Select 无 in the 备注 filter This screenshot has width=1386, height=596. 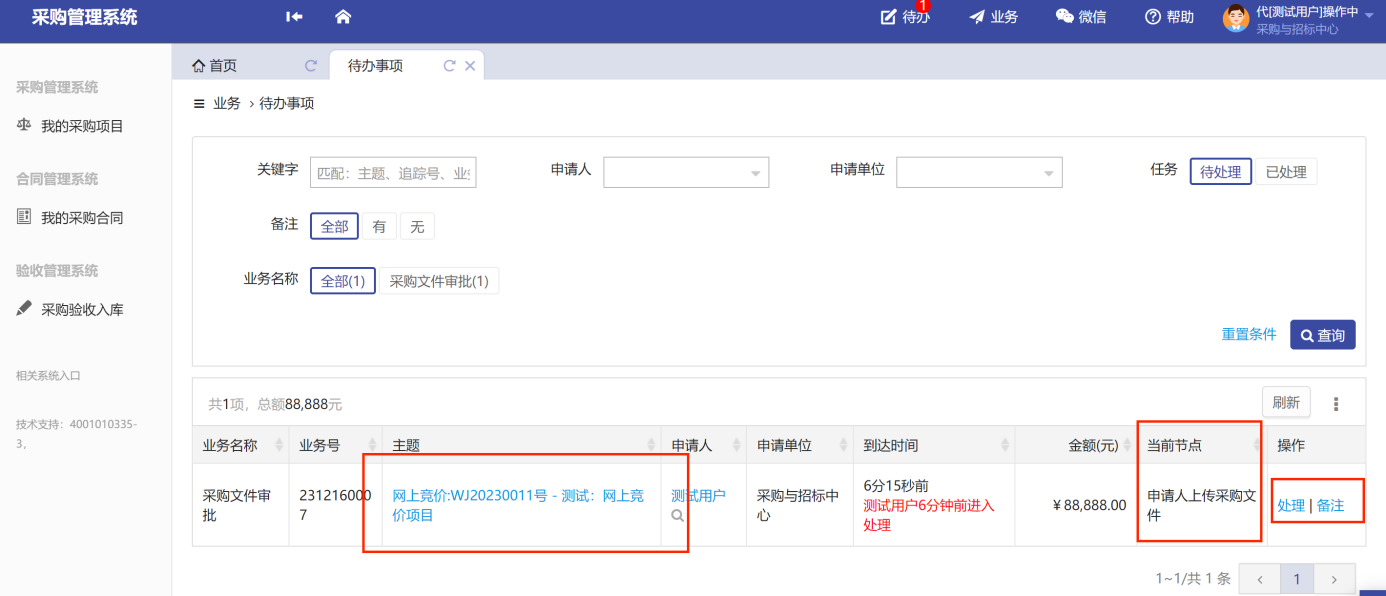click(417, 227)
